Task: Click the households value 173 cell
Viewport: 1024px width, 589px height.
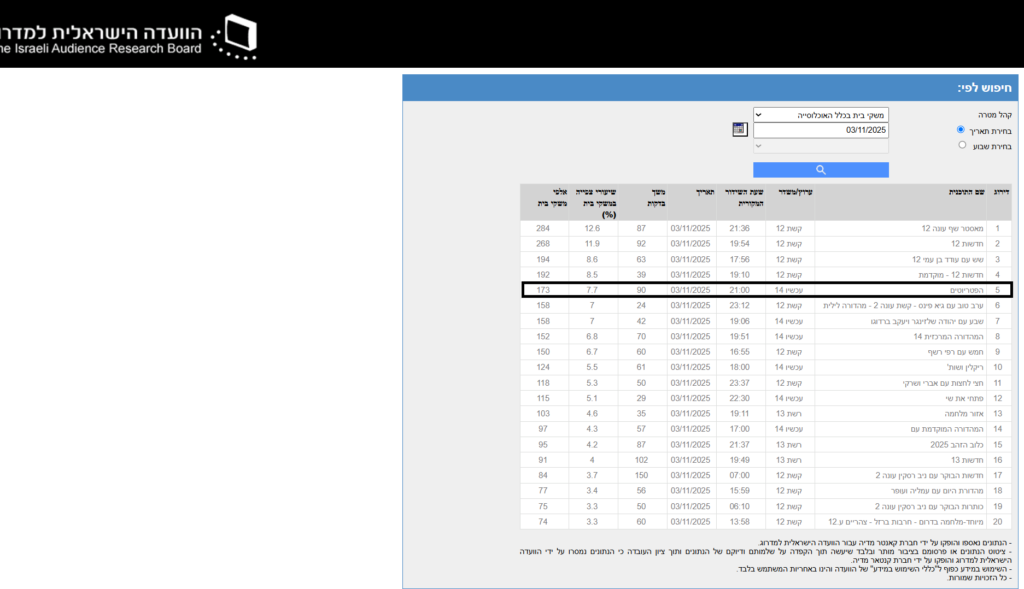Action: pos(543,290)
